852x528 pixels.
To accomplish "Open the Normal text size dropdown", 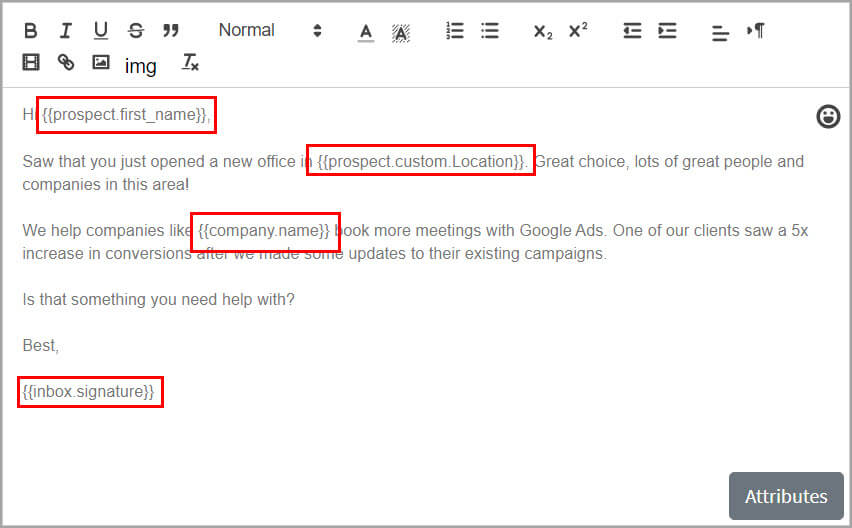I will pos(270,31).
